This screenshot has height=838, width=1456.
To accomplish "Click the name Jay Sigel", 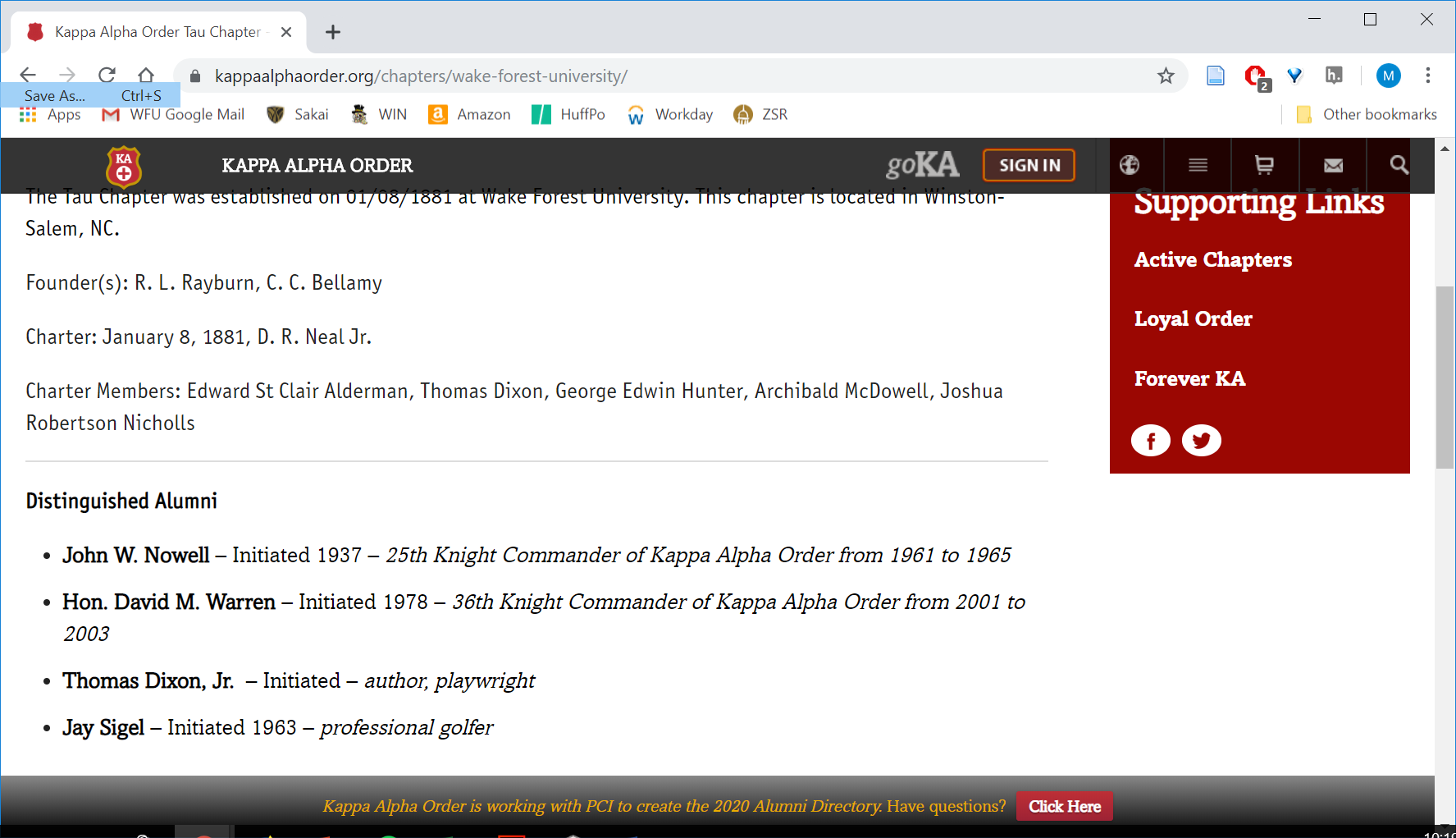I will coord(103,728).
